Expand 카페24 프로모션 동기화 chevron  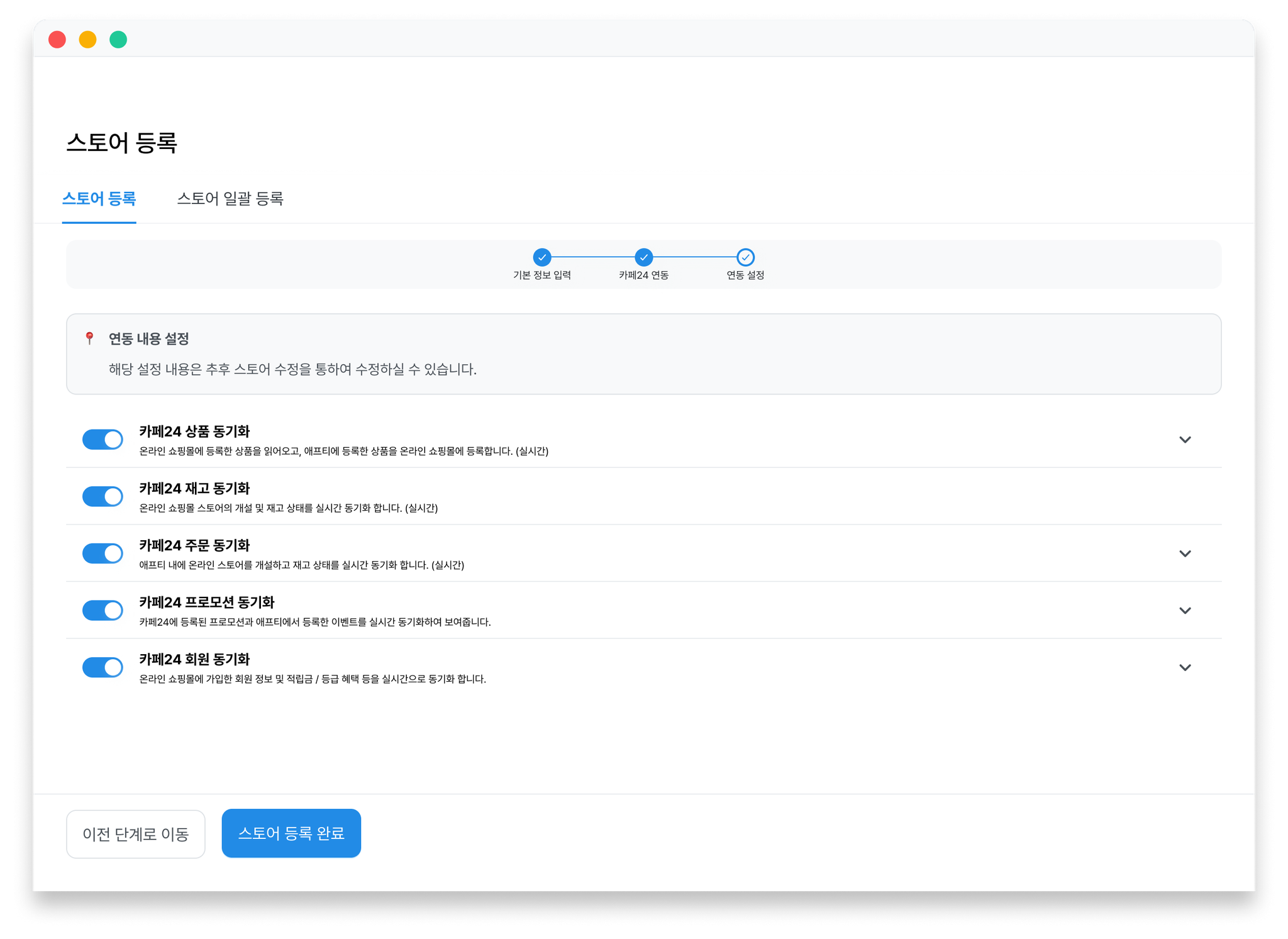tap(1185, 610)
